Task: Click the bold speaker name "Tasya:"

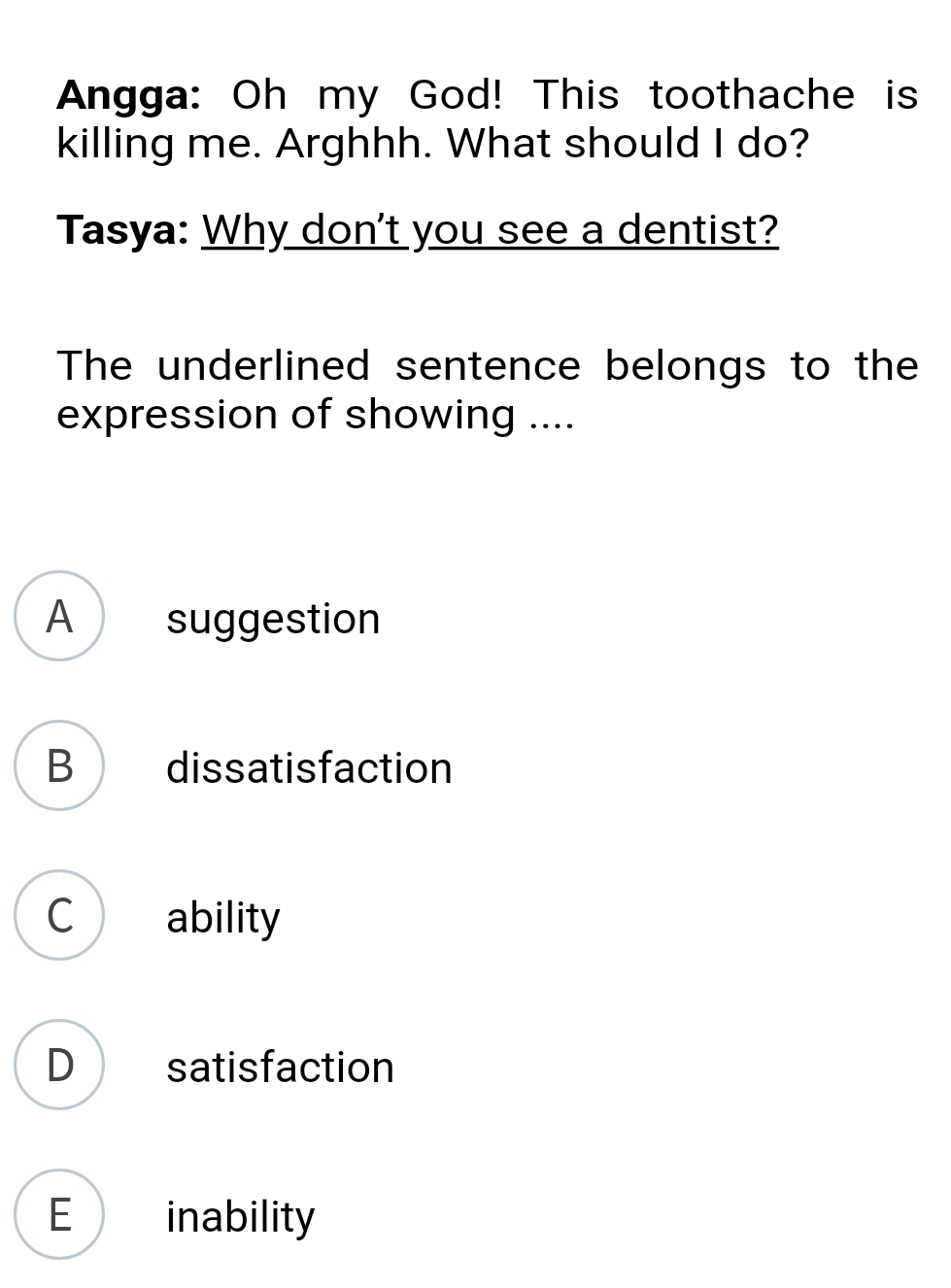Action: click(x=122, y=231)
